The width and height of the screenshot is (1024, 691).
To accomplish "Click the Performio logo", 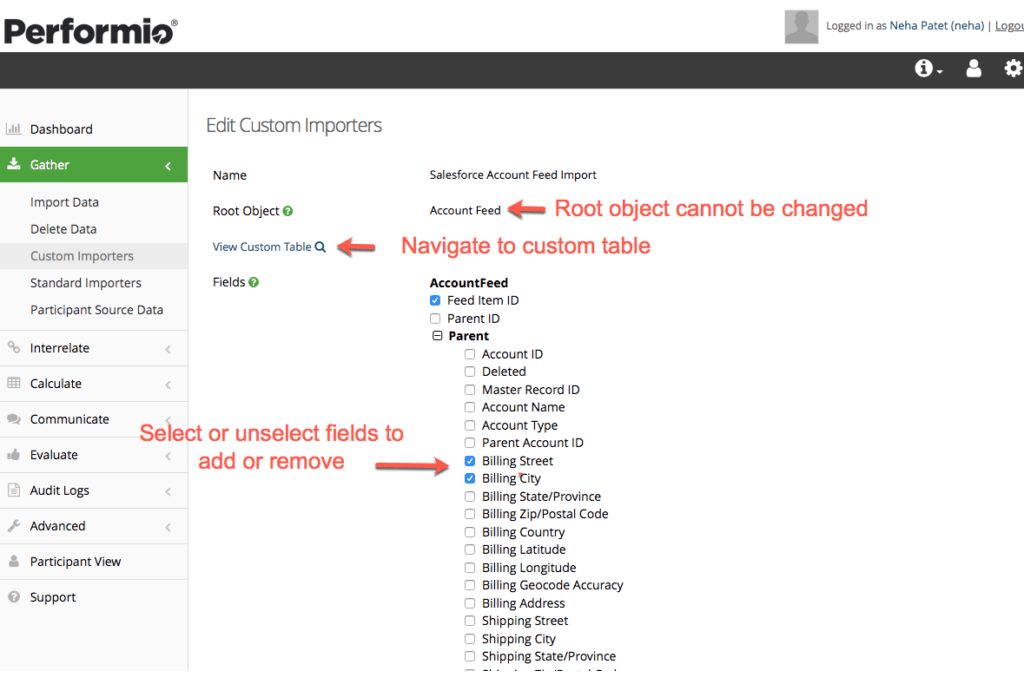I will (x=90, y=31).
